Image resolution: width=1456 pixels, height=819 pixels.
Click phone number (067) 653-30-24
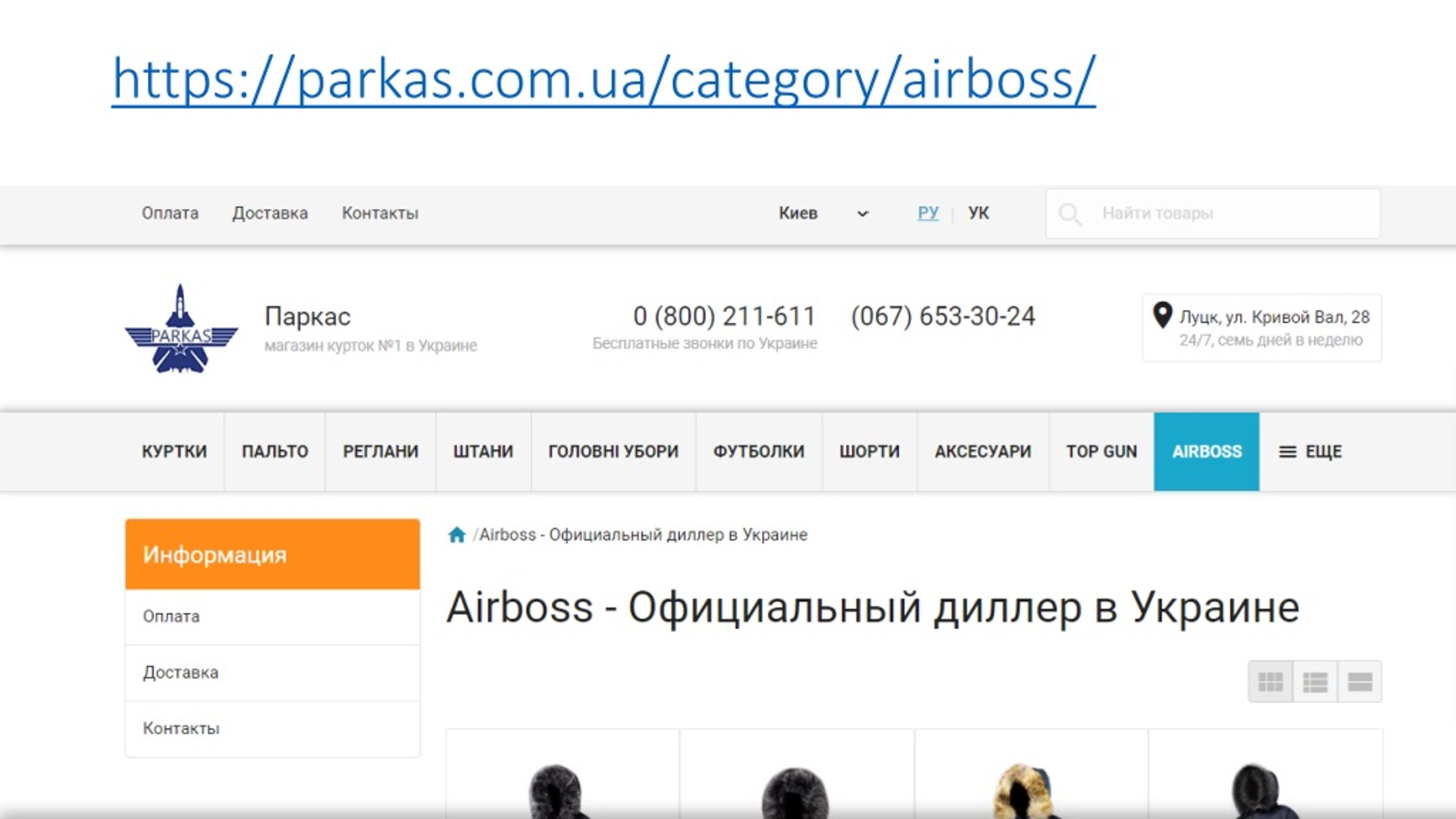(943, 316)
